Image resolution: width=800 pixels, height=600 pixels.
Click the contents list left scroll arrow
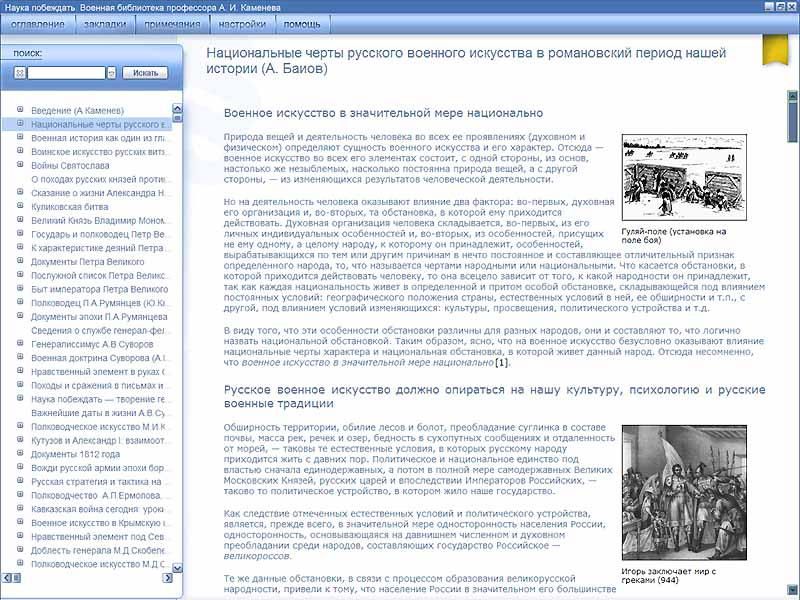pyautogui.click(x=7, y=579)
